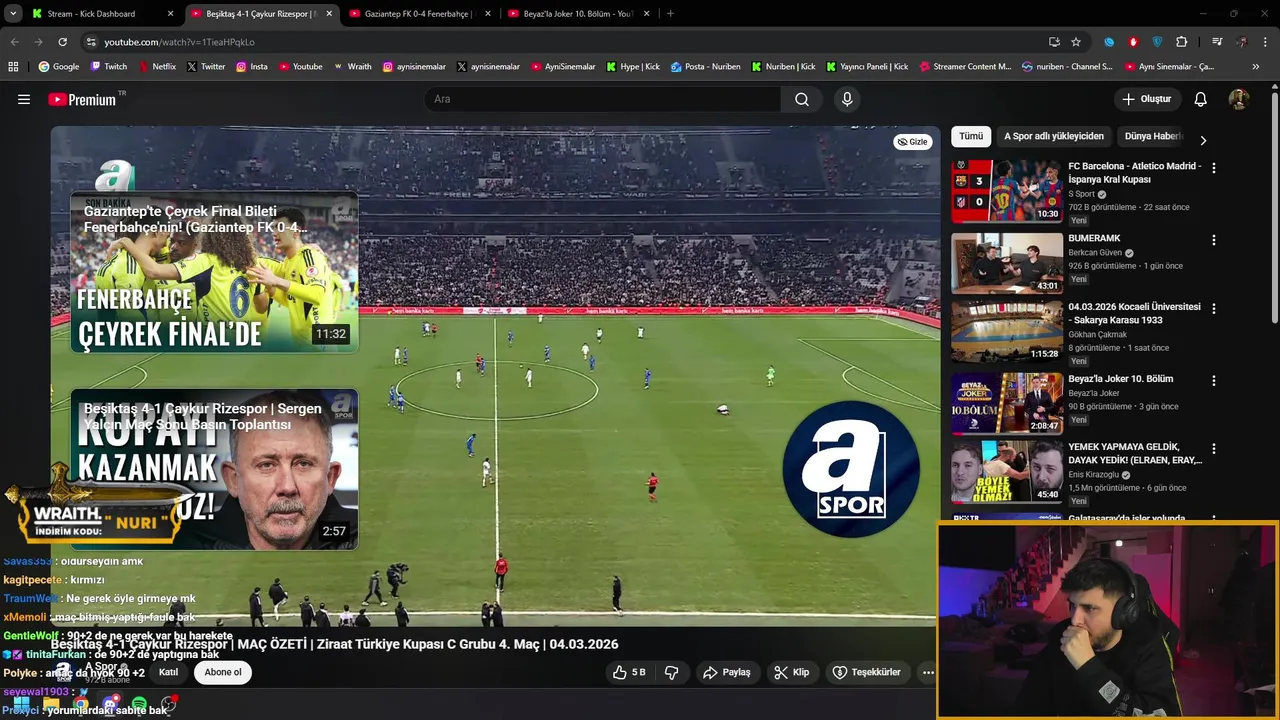Open the YouTube guide hamburger menu
Screen dimensions: 1280x720
[24, 99]
